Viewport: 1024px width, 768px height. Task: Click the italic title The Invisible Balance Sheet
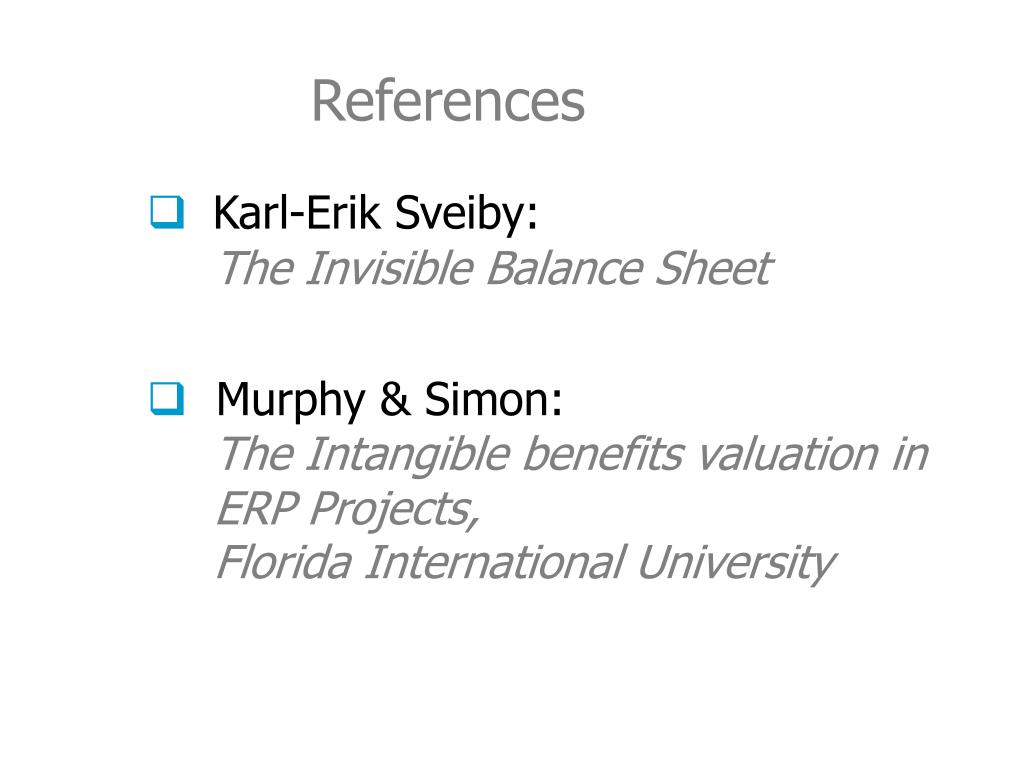point(495,268)
